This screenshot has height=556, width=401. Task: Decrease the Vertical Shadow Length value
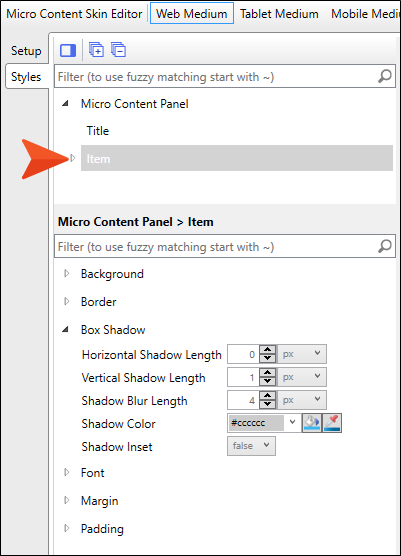[267, 381]
